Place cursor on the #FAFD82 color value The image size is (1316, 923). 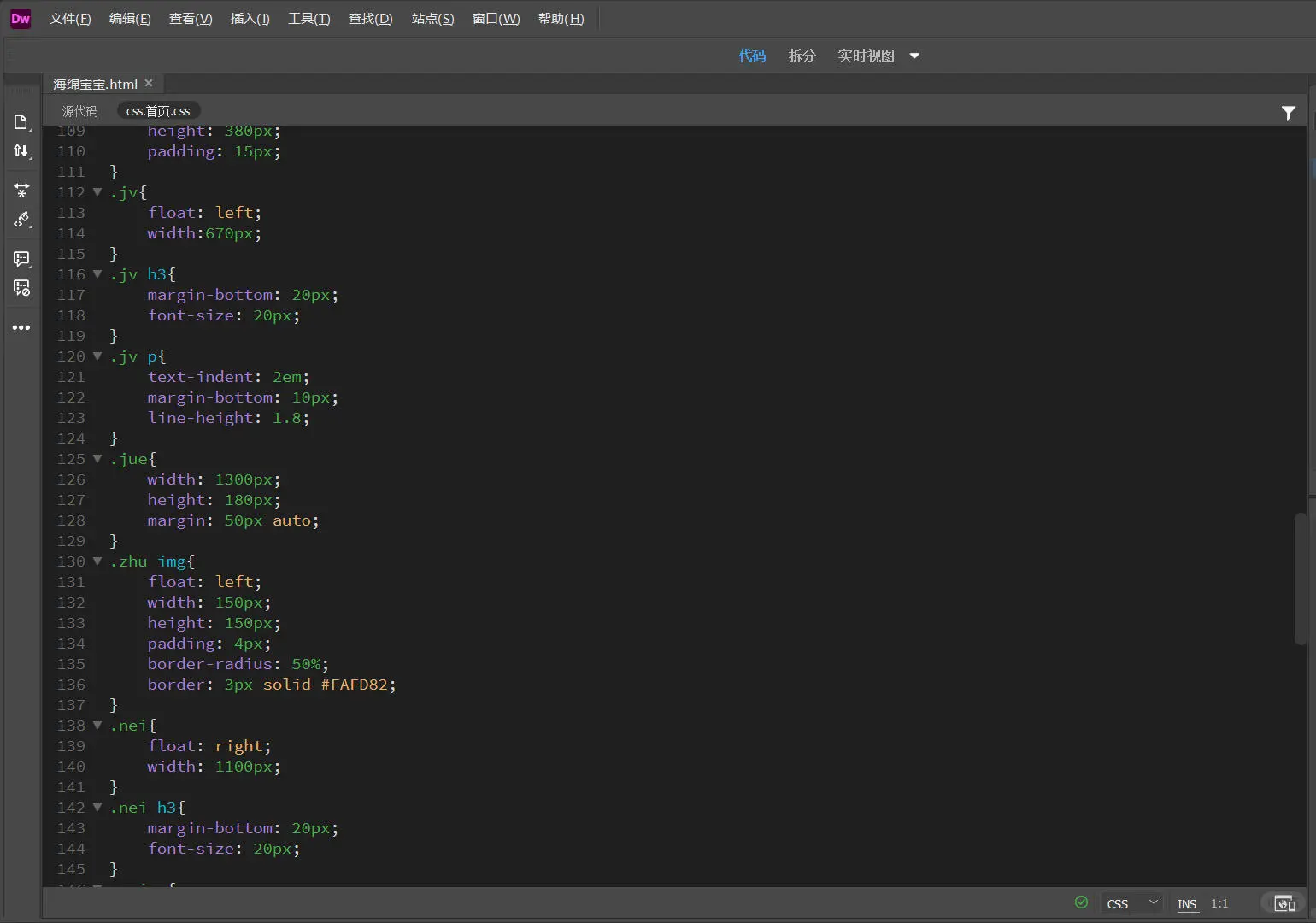tap(354, 685)
